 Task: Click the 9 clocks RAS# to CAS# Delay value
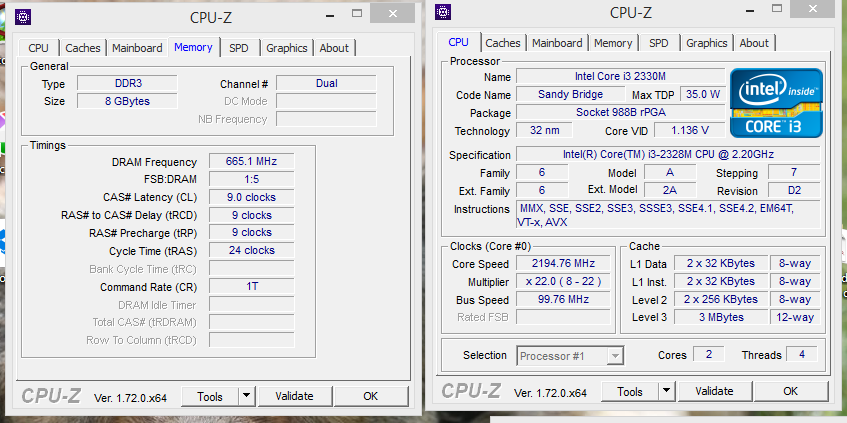(x=252, y=215)
